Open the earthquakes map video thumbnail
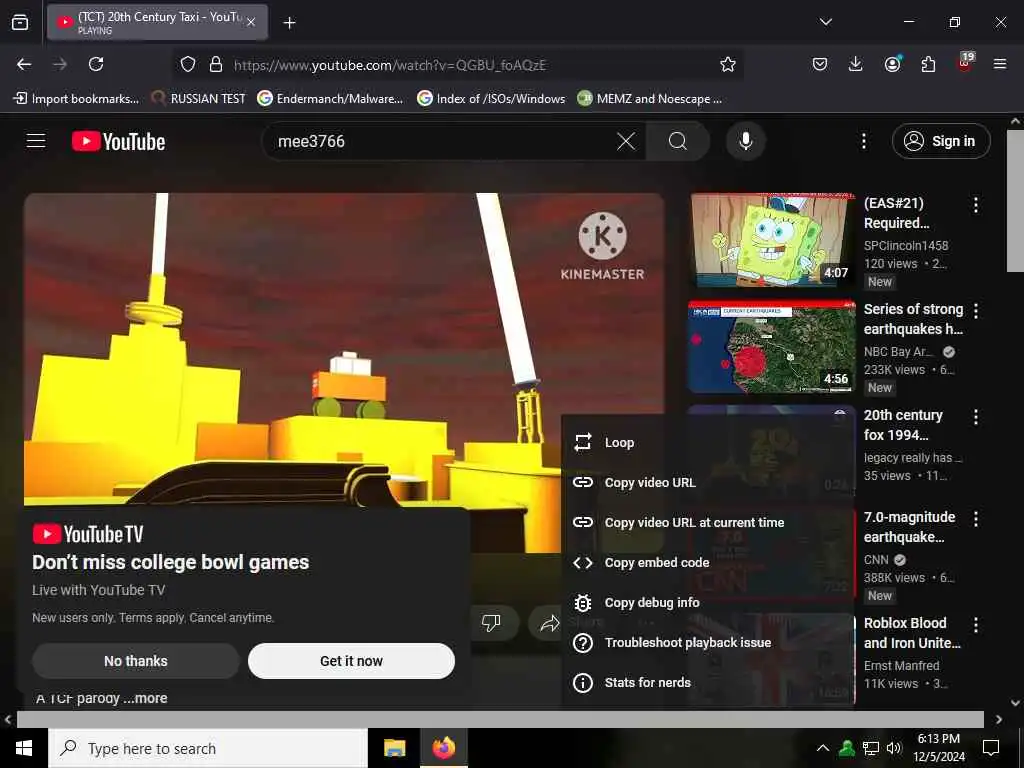1024x768 pixels. (772, 347)
